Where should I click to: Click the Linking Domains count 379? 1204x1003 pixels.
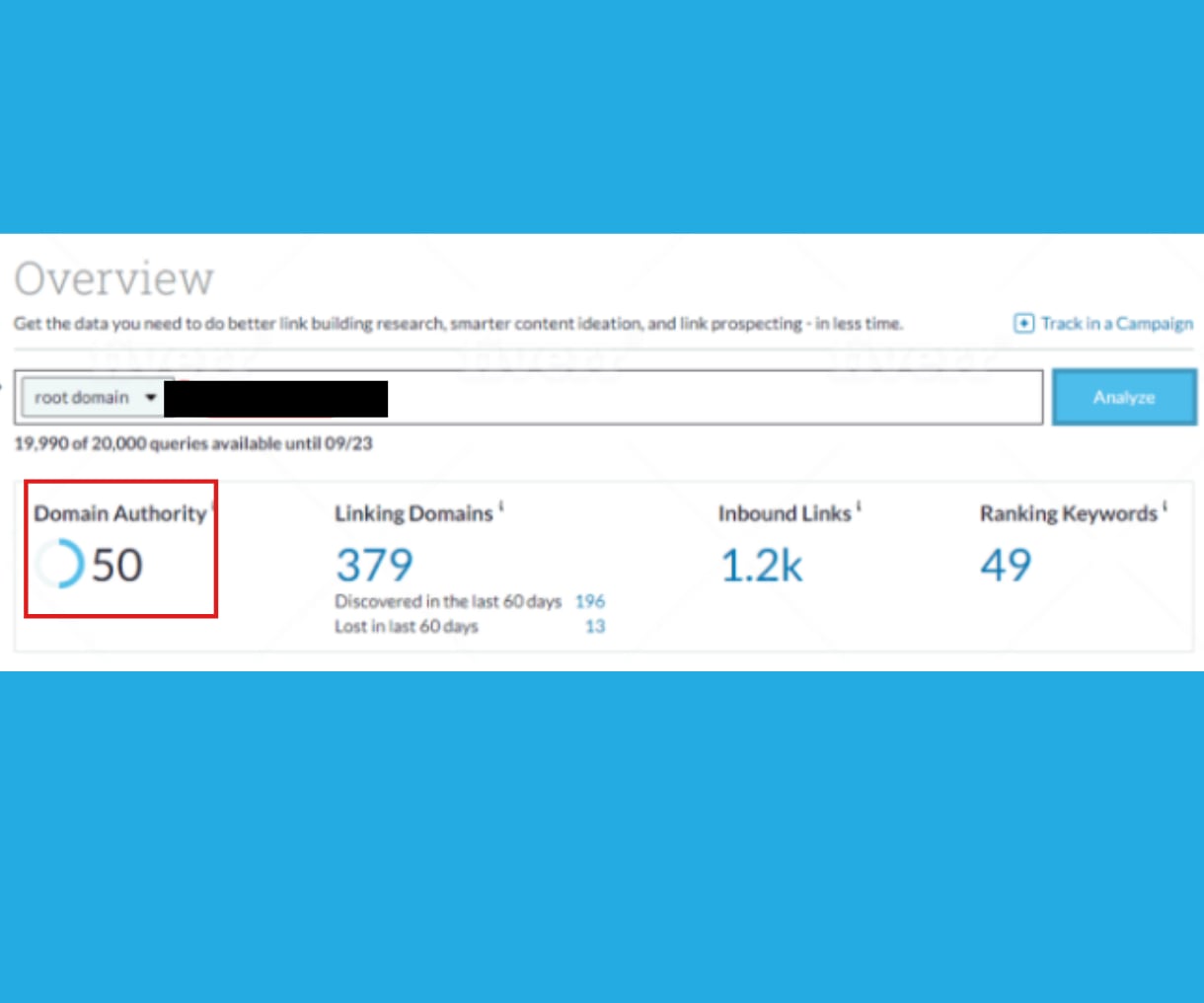point(374,565)
